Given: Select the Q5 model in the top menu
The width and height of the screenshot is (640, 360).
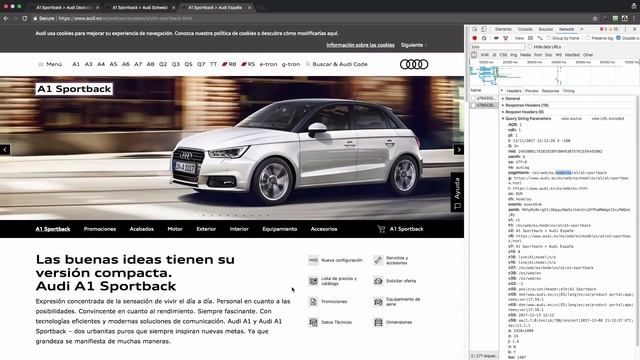Looking at the screenshot, I should [x=188, y=64].
